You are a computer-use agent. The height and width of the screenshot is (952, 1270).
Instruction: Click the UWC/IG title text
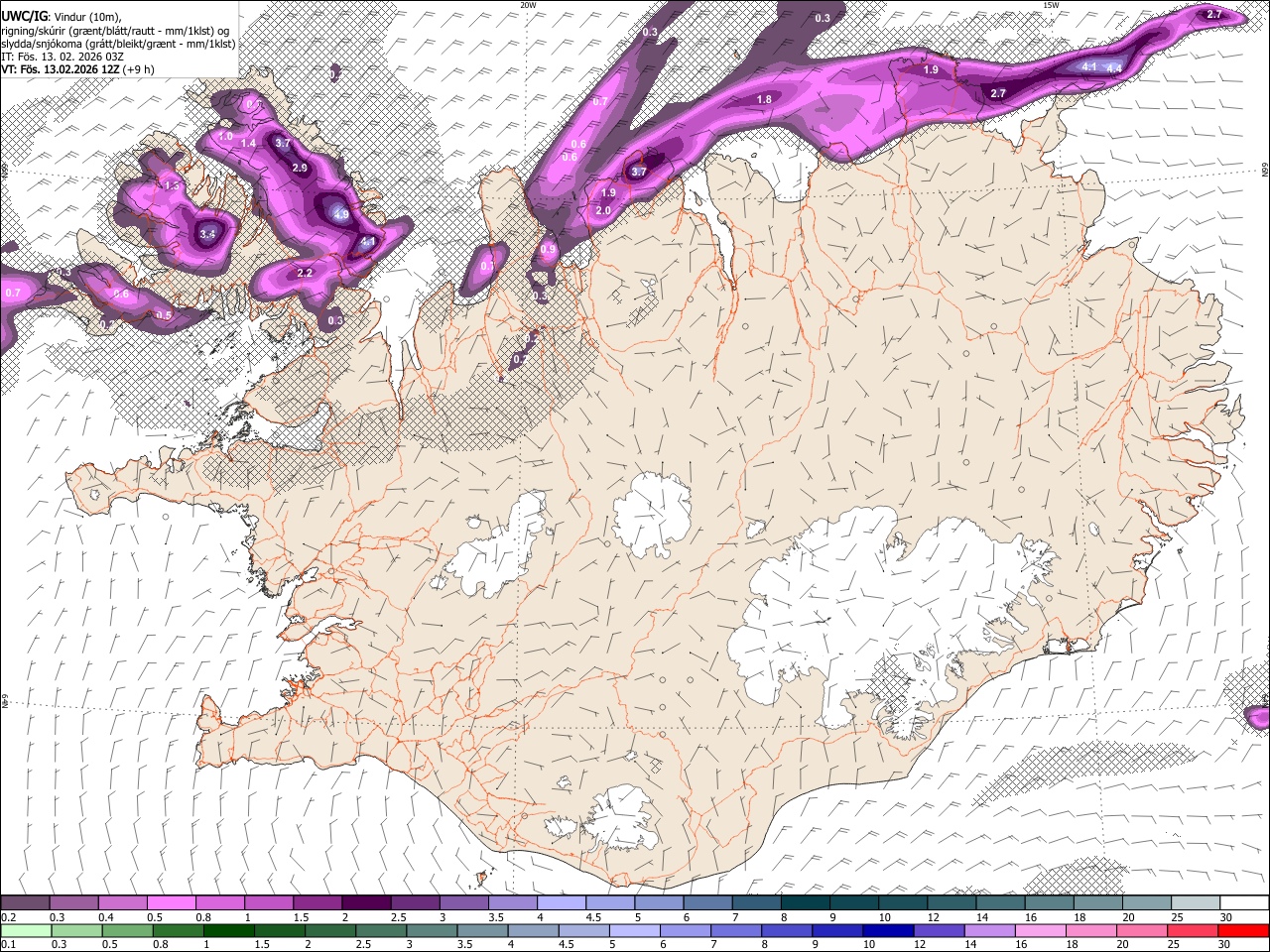[x=24, y=17]
